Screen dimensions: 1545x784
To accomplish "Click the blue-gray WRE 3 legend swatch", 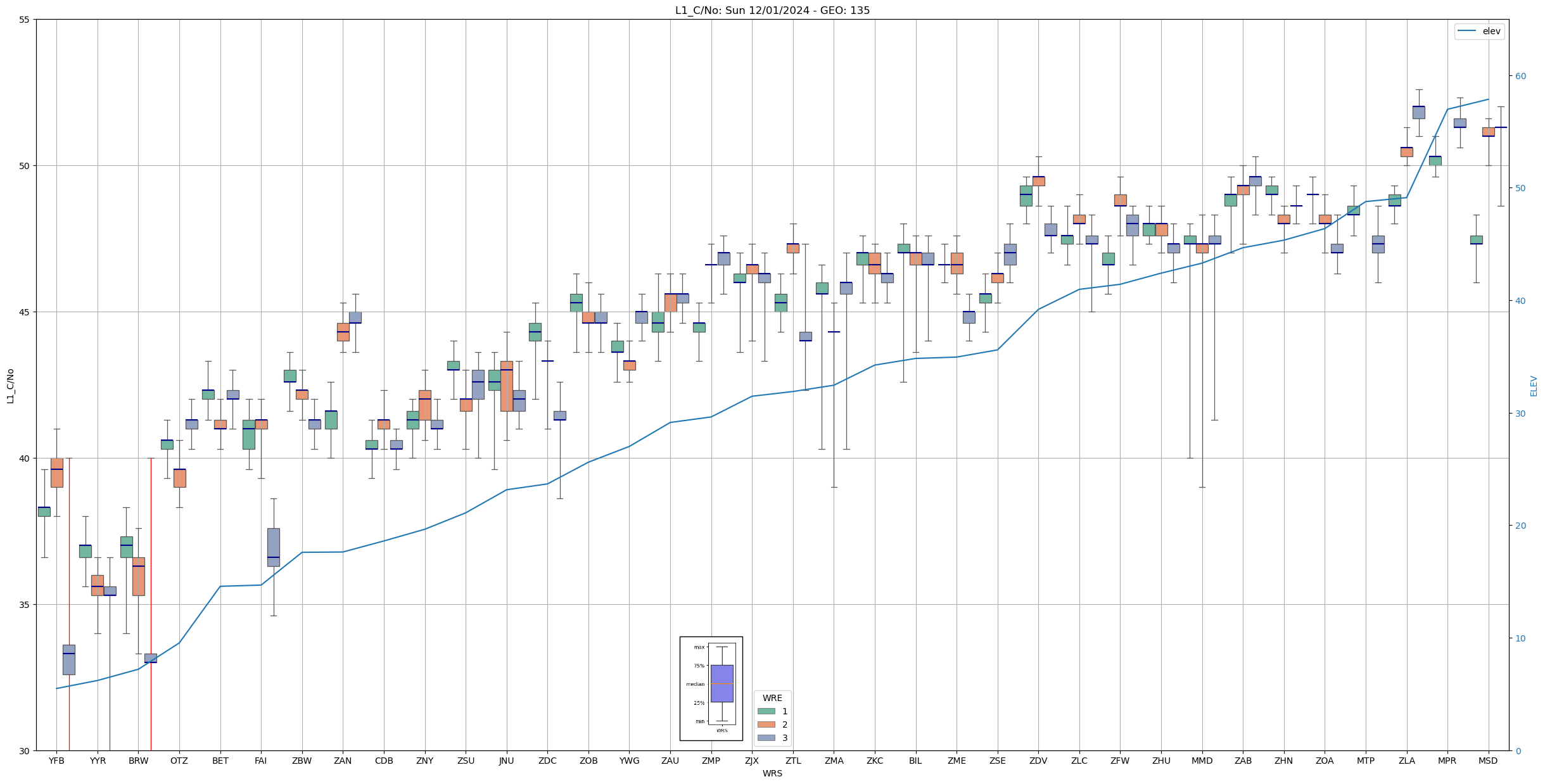I will click(766, 738).
